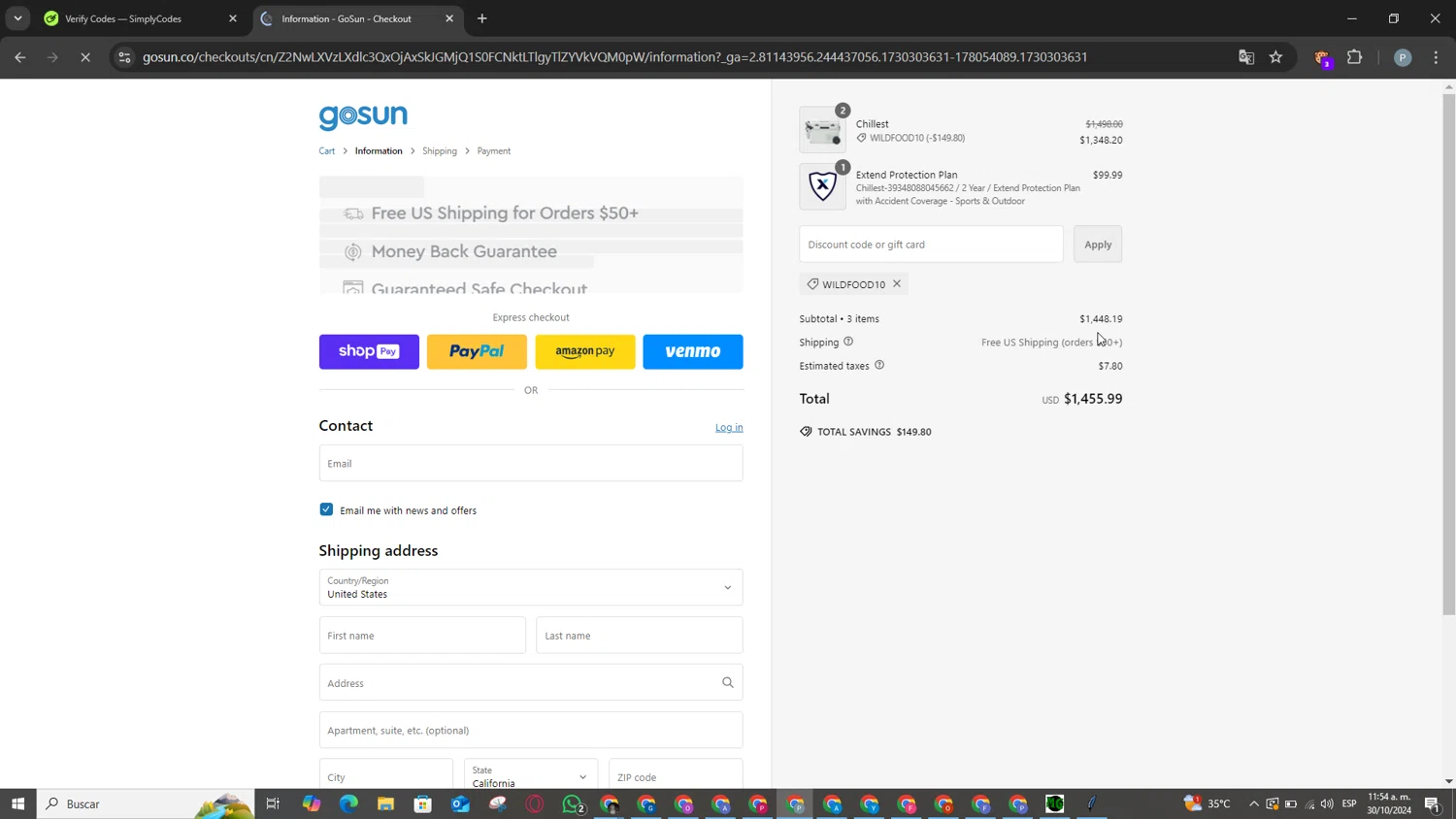
Task: Click the First name field
Action: pyautogui.click(x=422, y=636)
